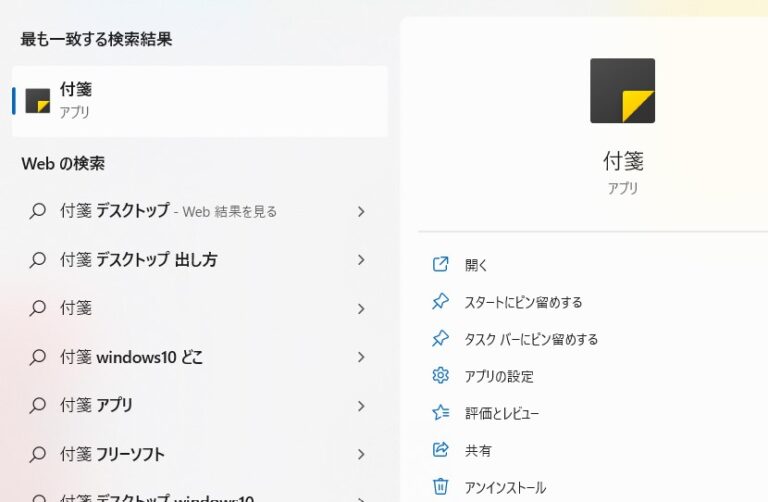The image size is (768, 502).
Task: Click trash icon for アンインストール
Action: [440, 487]
